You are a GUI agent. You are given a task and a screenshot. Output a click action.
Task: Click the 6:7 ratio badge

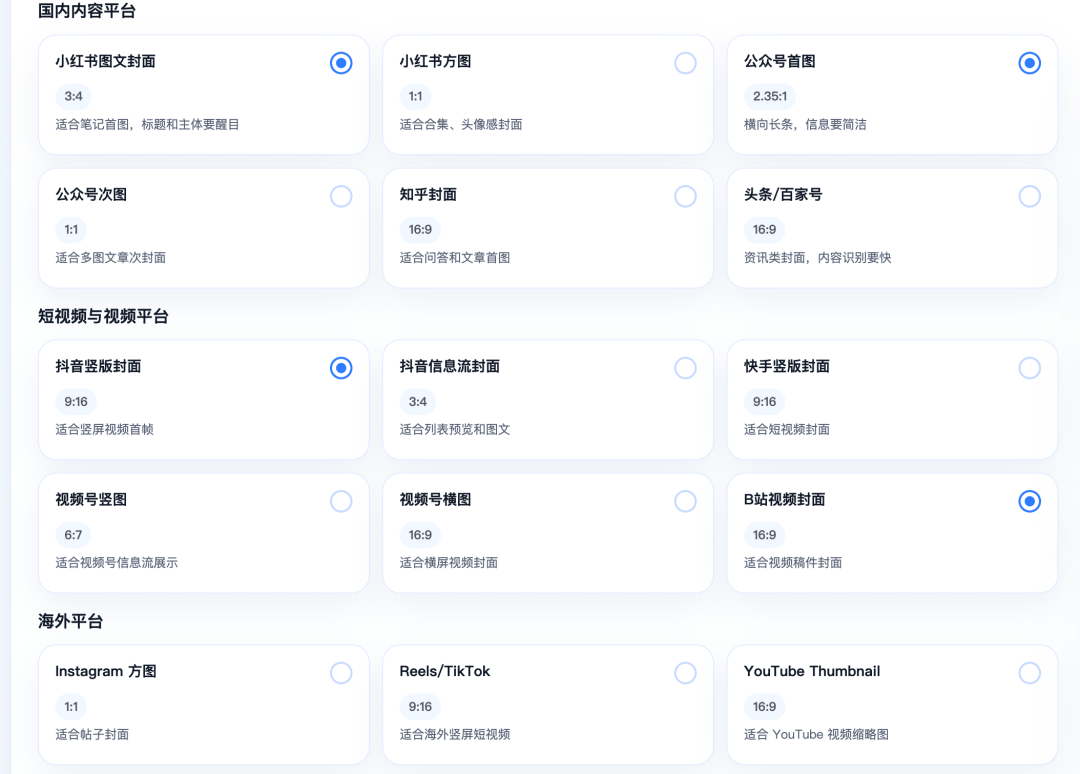pos(73,535)
